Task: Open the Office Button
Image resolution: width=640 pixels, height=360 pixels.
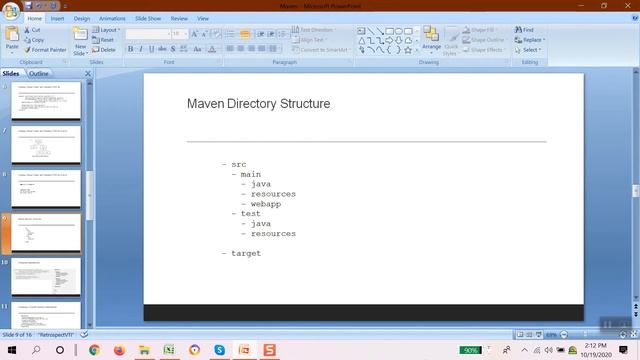Action: click(x=11, y=11)
